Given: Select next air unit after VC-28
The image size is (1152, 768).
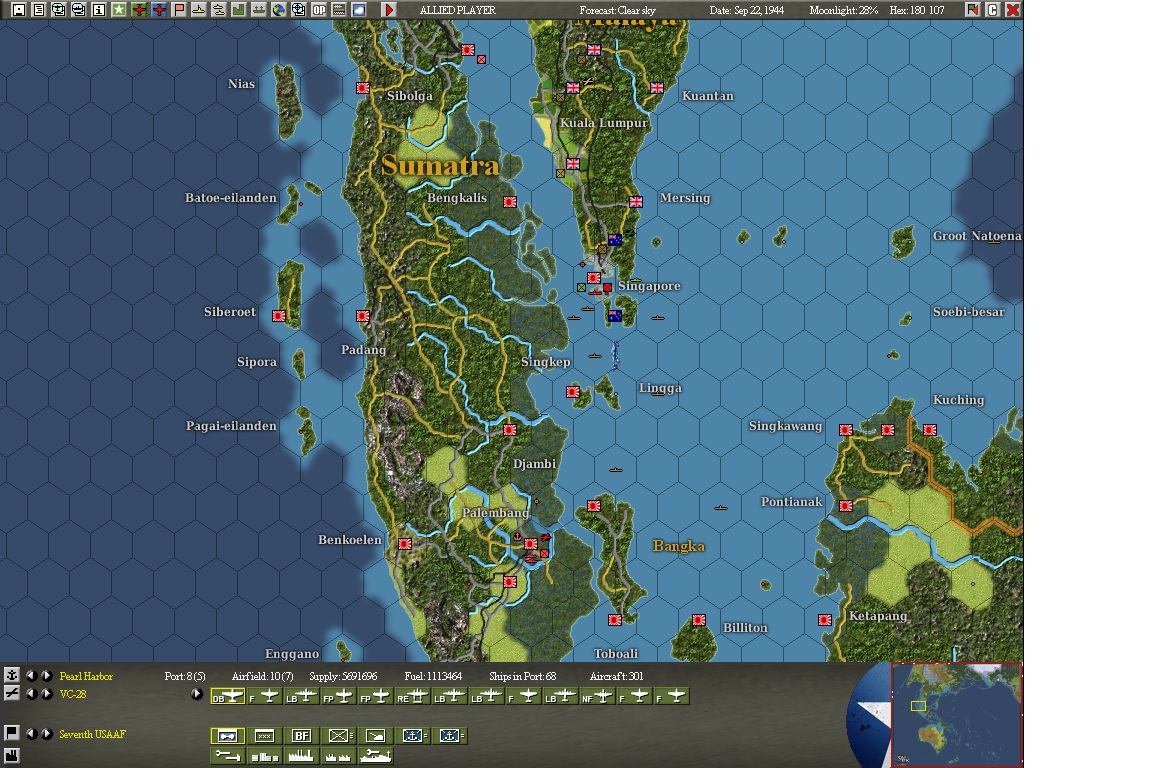Looking at the screenshot, I should 46,693.
